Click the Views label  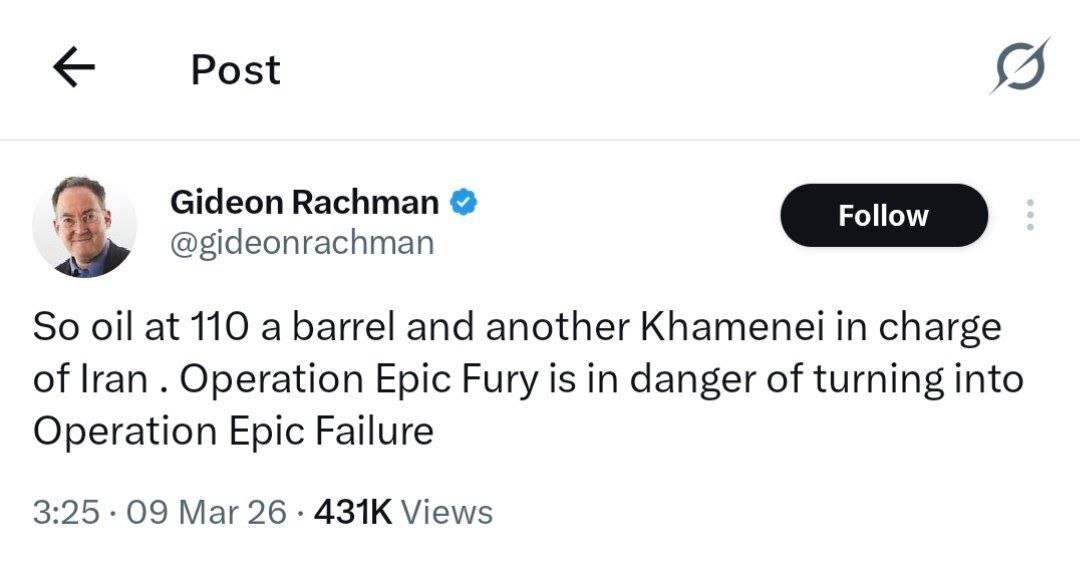pos(447,512)
